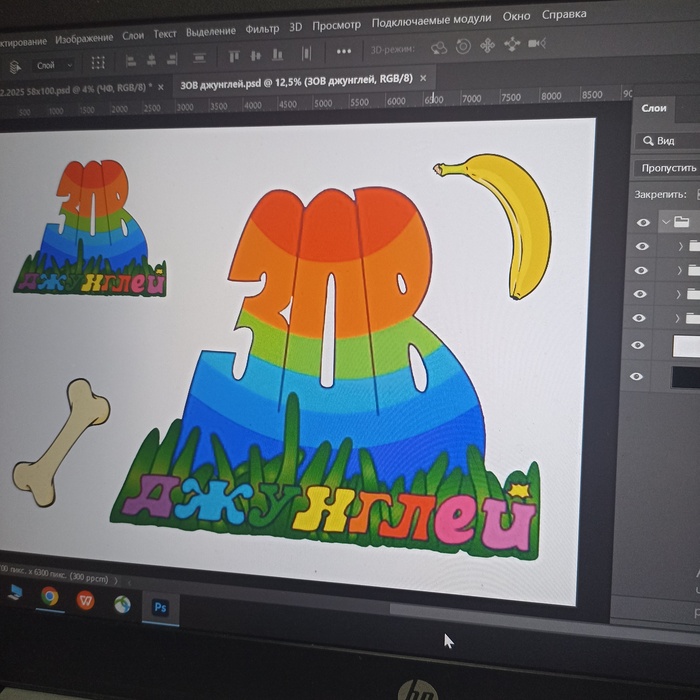The width and height of the screenshot is (700, 700).
Task: Select the black layer thumbnail
Action: point(686,377)
